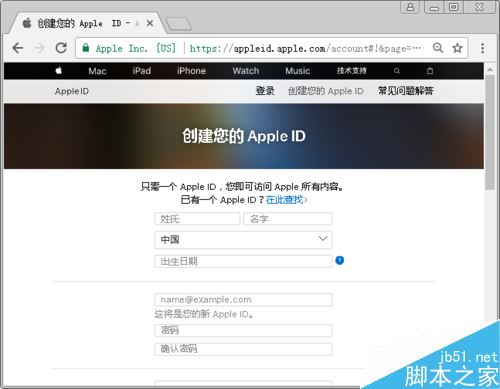Click the 姓氏 input field
500x389 pixels.
tap(197, 219)
